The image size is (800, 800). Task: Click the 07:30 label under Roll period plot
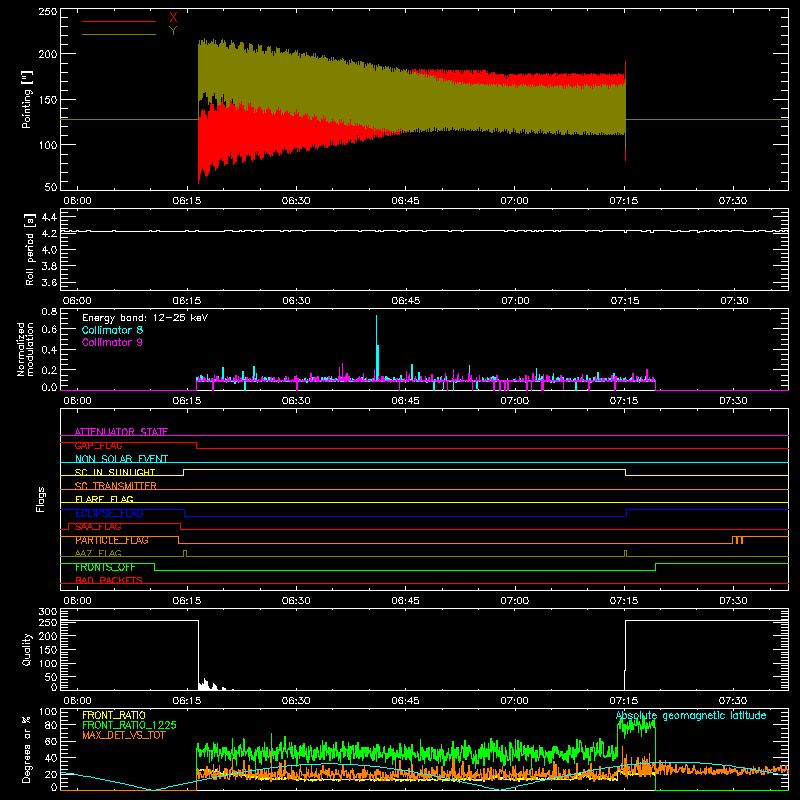(734, 301)
